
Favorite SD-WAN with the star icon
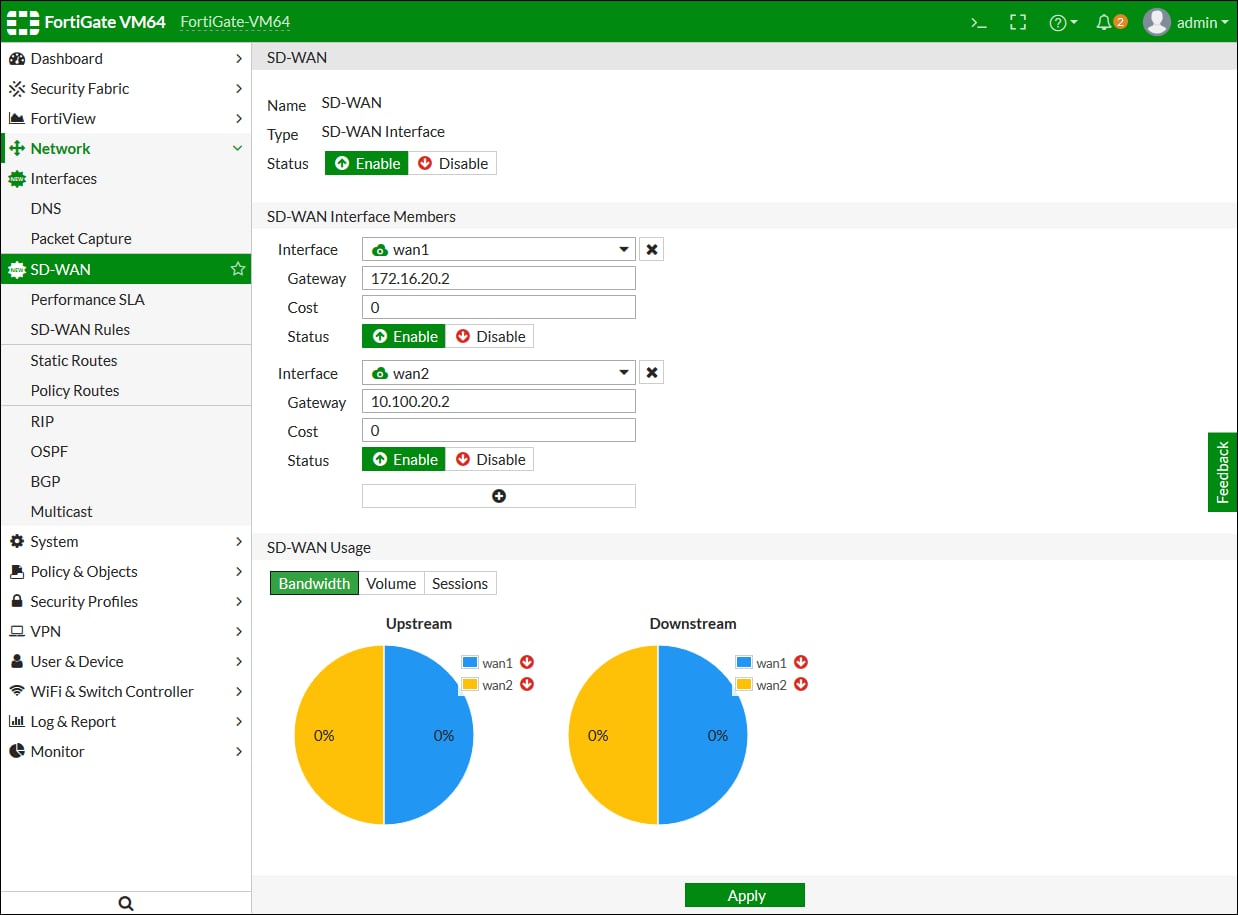238,269
